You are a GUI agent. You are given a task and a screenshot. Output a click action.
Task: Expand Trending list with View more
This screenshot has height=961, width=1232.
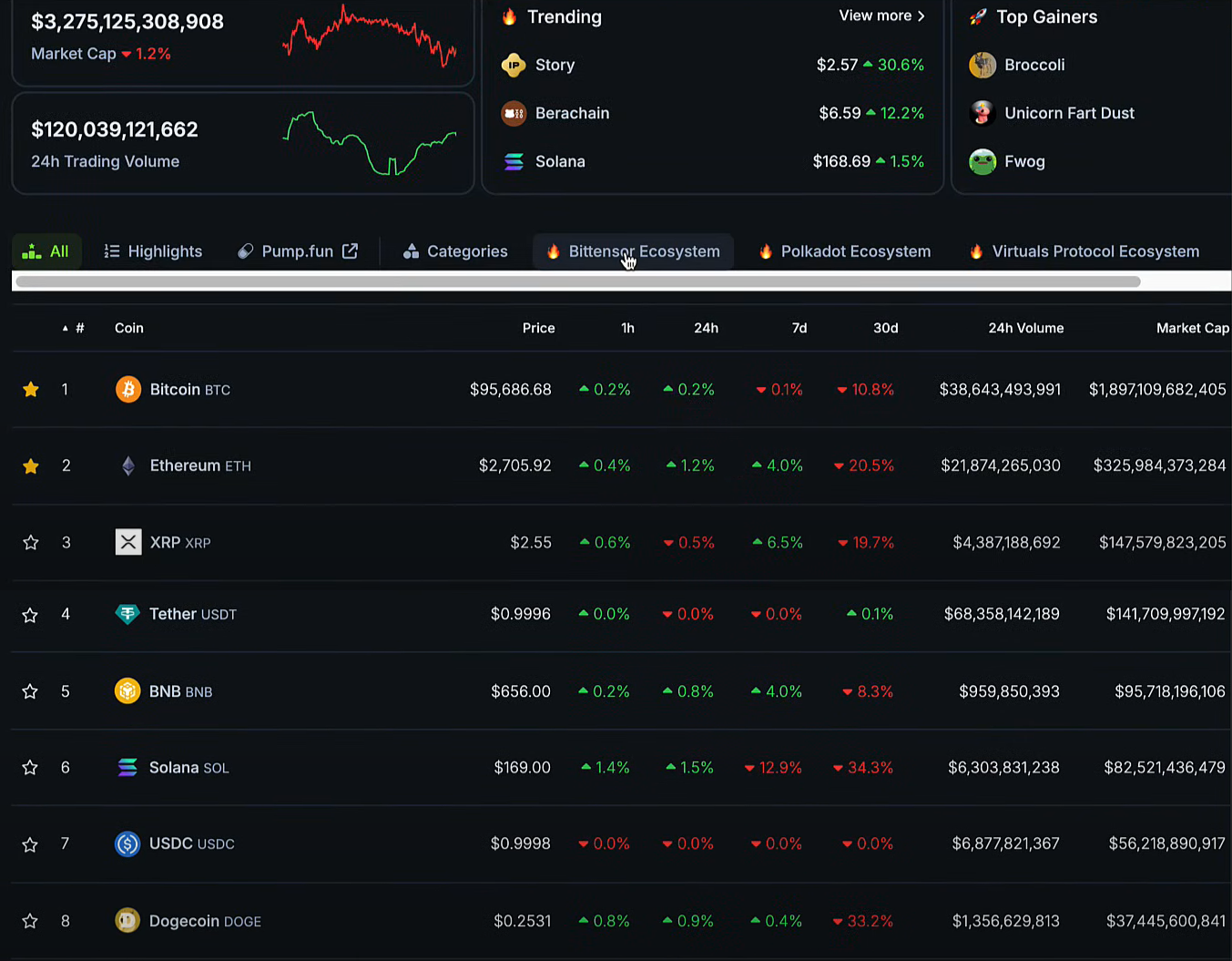coord(881,16)
